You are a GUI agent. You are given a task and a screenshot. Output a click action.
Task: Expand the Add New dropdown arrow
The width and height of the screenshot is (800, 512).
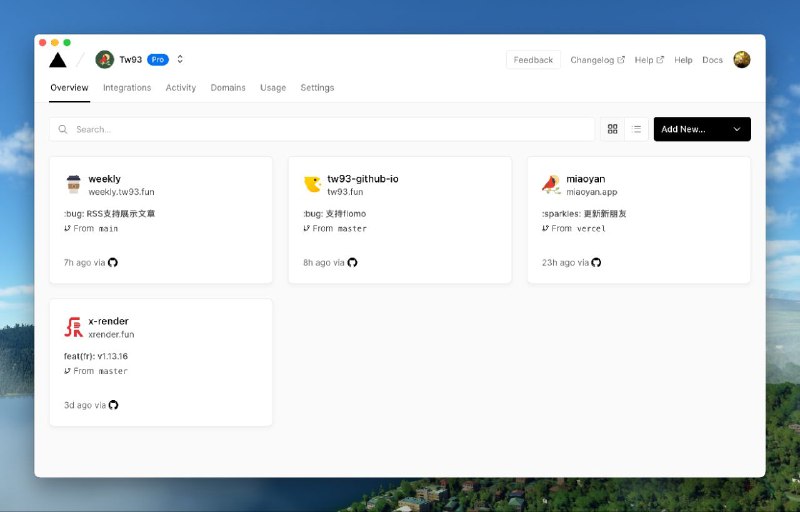tap(737, 130)
